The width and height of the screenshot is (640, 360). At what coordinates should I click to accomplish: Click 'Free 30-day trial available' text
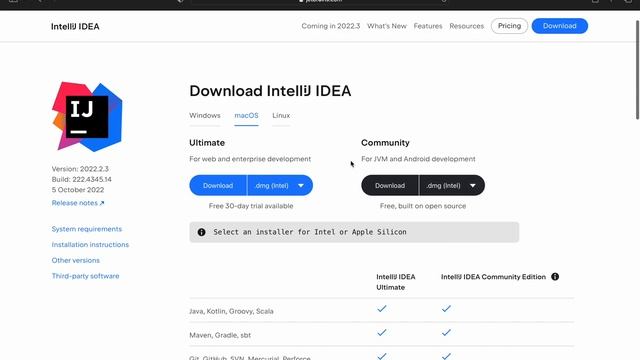(251, 206)
